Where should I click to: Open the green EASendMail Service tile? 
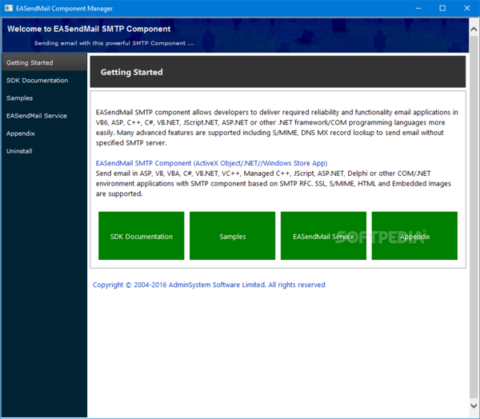(x=323, y=236)
